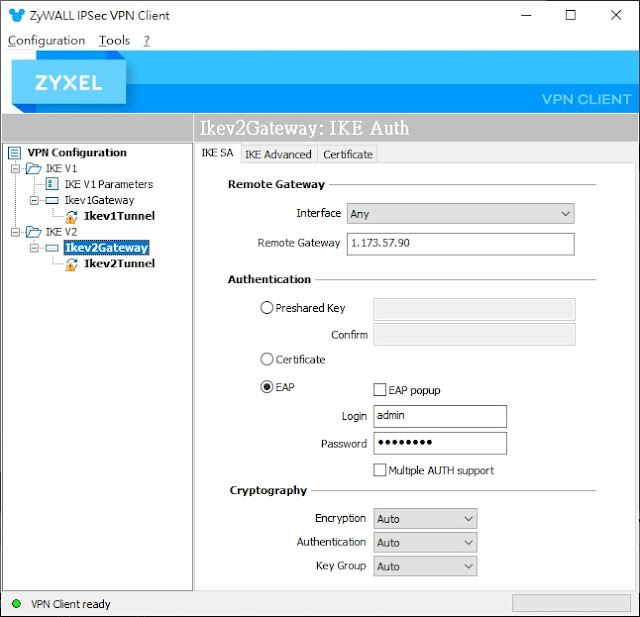The image size is (640, 617).
Task: Select Ikev1Tunnel tree item label
Action: pyautogui.click(x=119, y=216)
